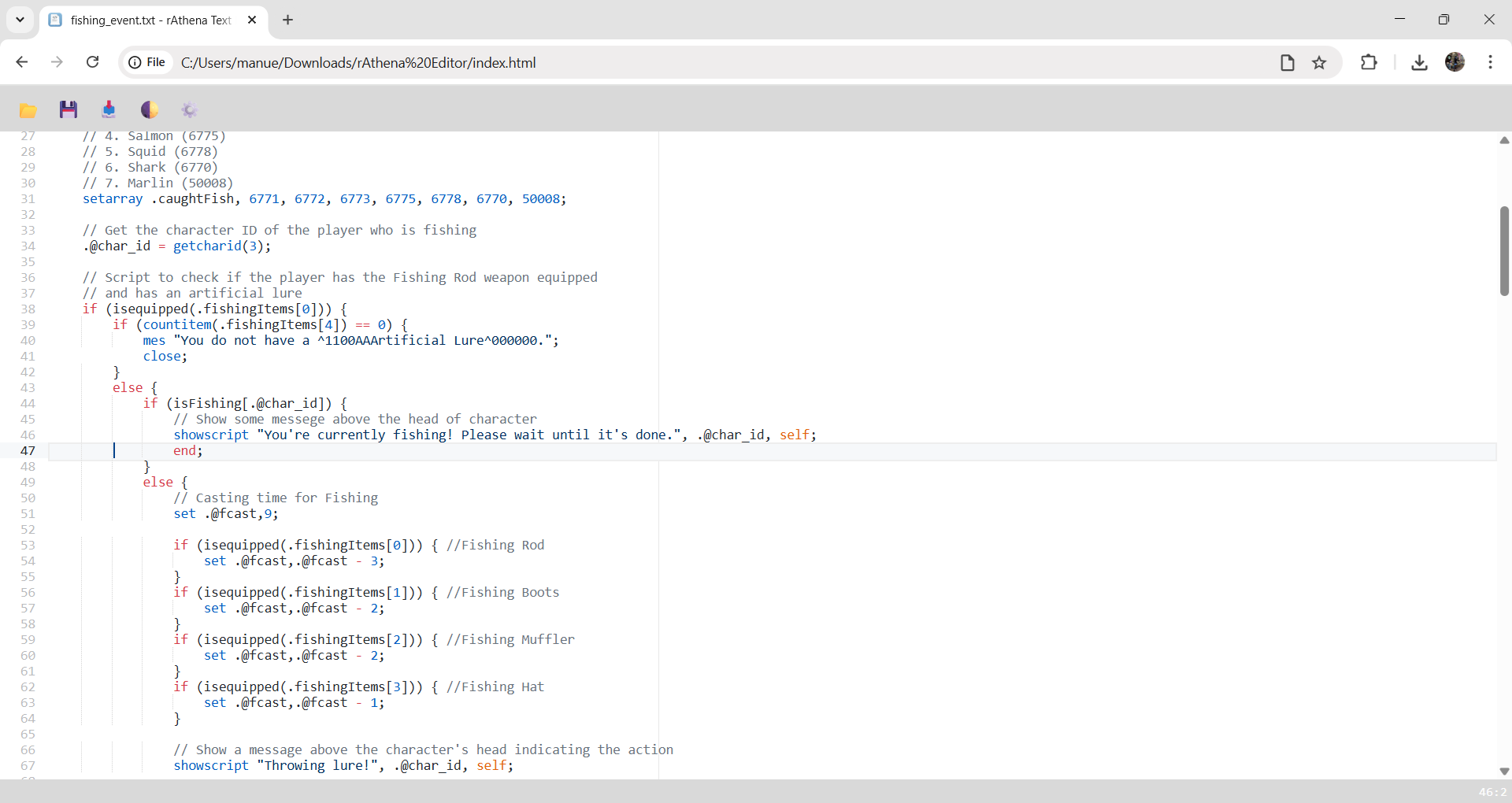Click 'setarray' keyword on line 31
The image size is (1512, 803).
tap(113, 198)
